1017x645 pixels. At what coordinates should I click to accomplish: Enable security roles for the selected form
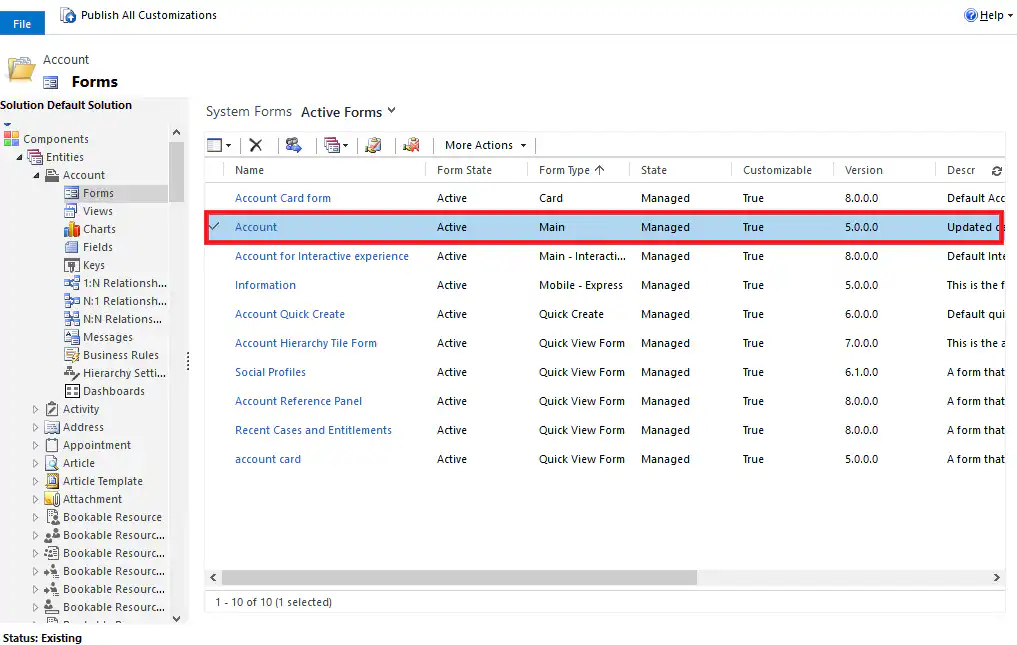[294, 145]
